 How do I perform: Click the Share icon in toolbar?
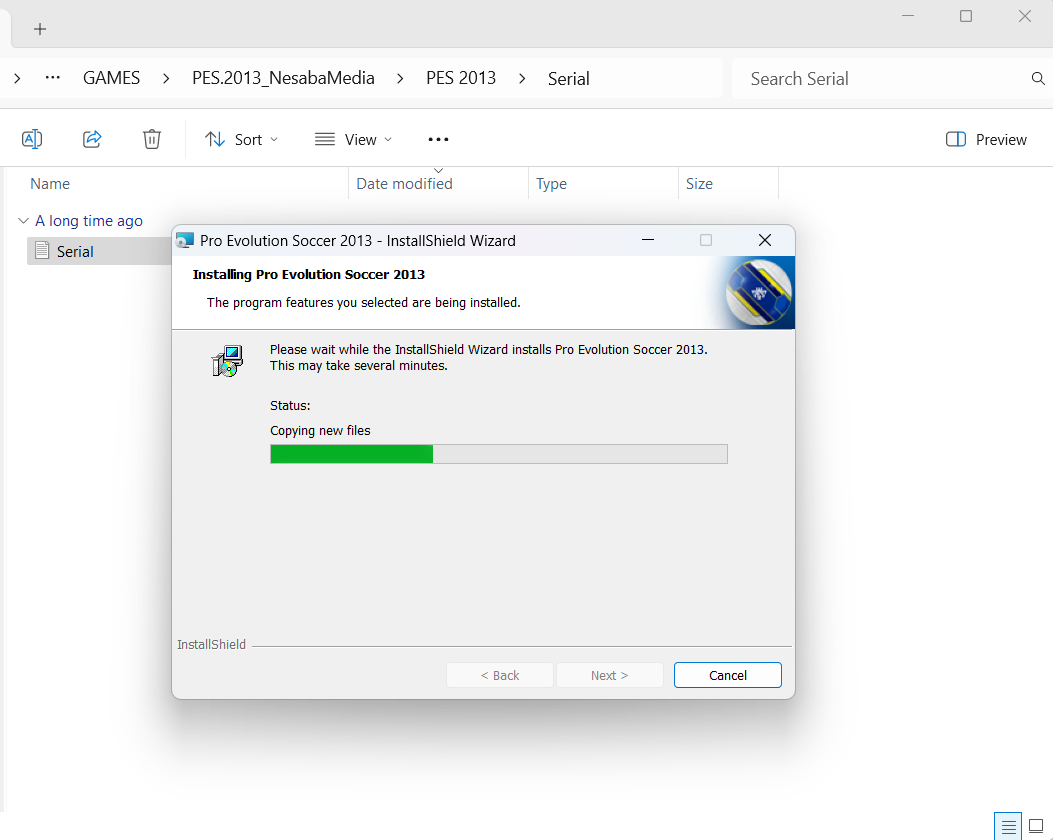coord(92,139)
